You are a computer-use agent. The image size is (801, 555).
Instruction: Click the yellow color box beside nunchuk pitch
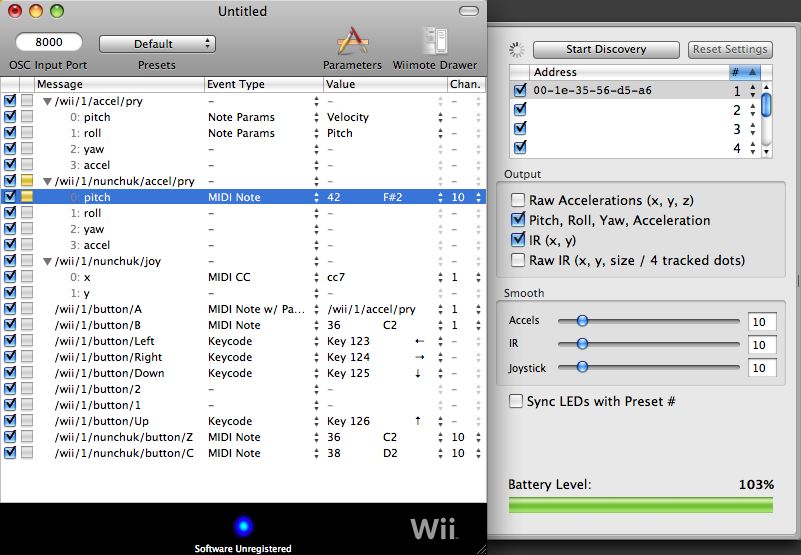click(27, 197)
